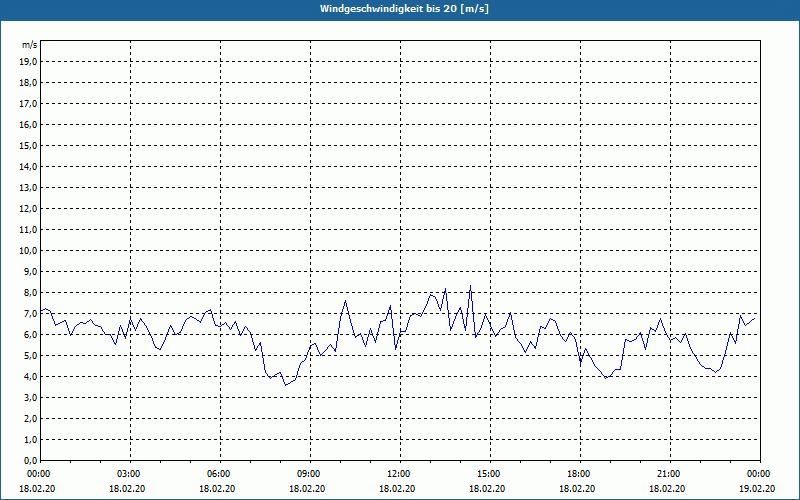Click the 7,0 y-axis value
Screen dimensions: 800x500
click(x=31, y=313)
